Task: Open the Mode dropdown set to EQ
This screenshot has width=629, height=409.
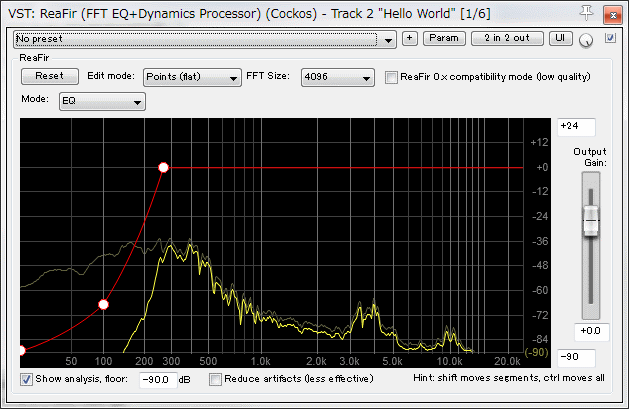Action: pyautogui.click(x=102, y=101)
